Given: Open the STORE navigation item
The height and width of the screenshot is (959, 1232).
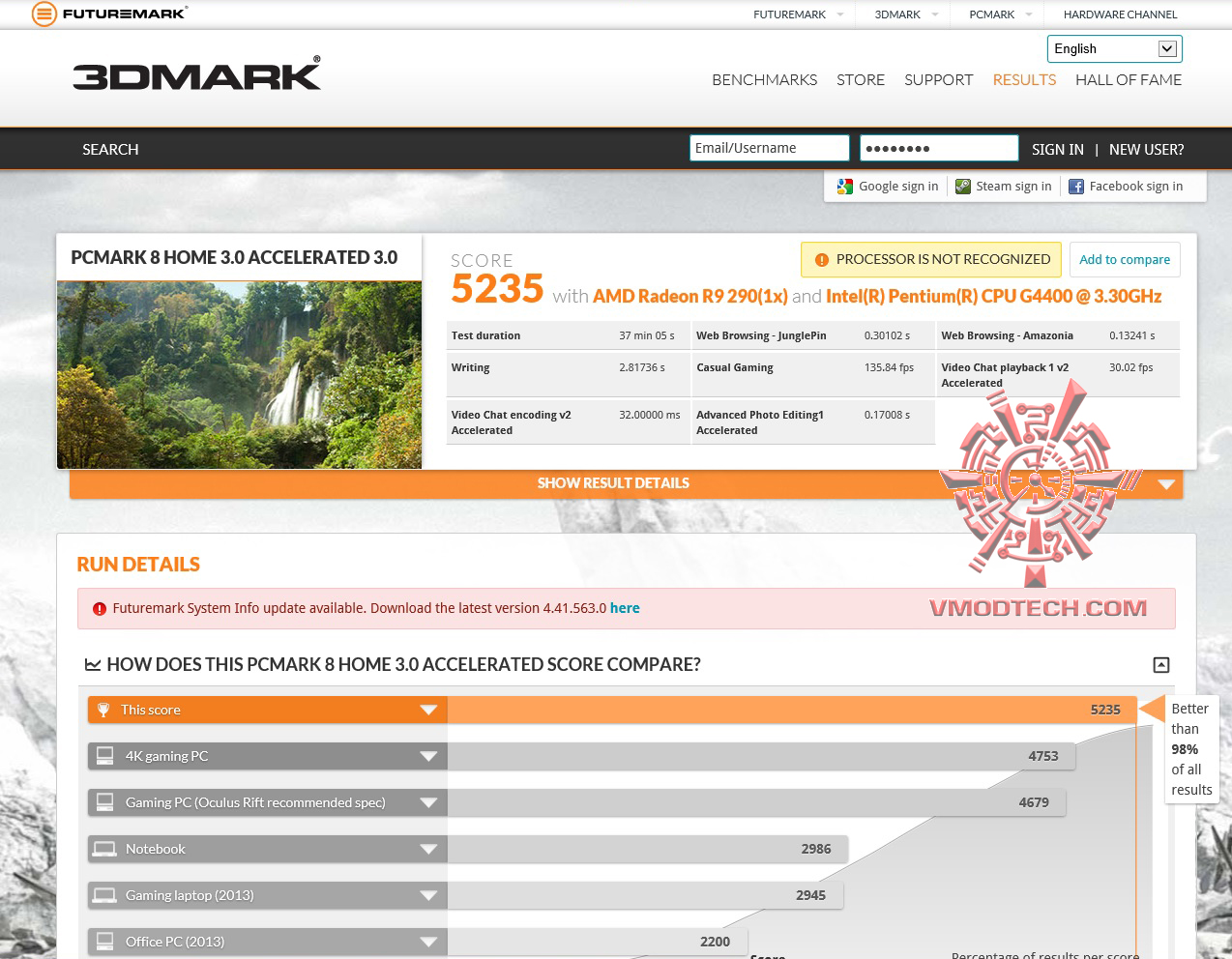Looking at the screenshot, I should tap(861, 80).
